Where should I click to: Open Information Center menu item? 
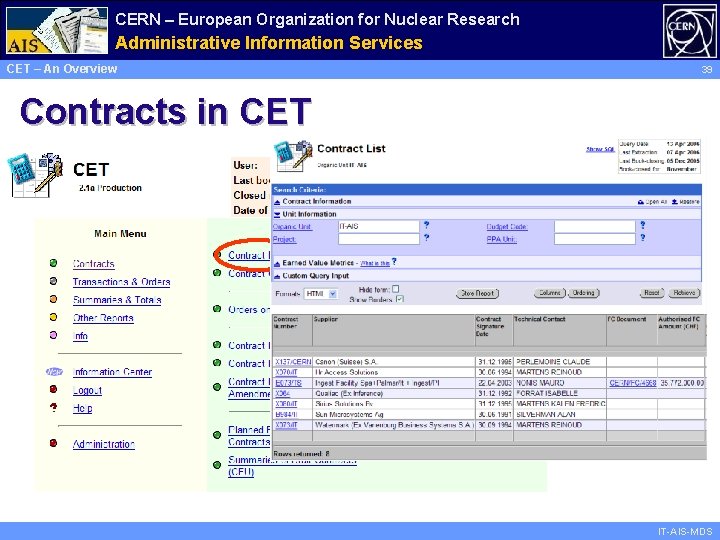[112, 372]
